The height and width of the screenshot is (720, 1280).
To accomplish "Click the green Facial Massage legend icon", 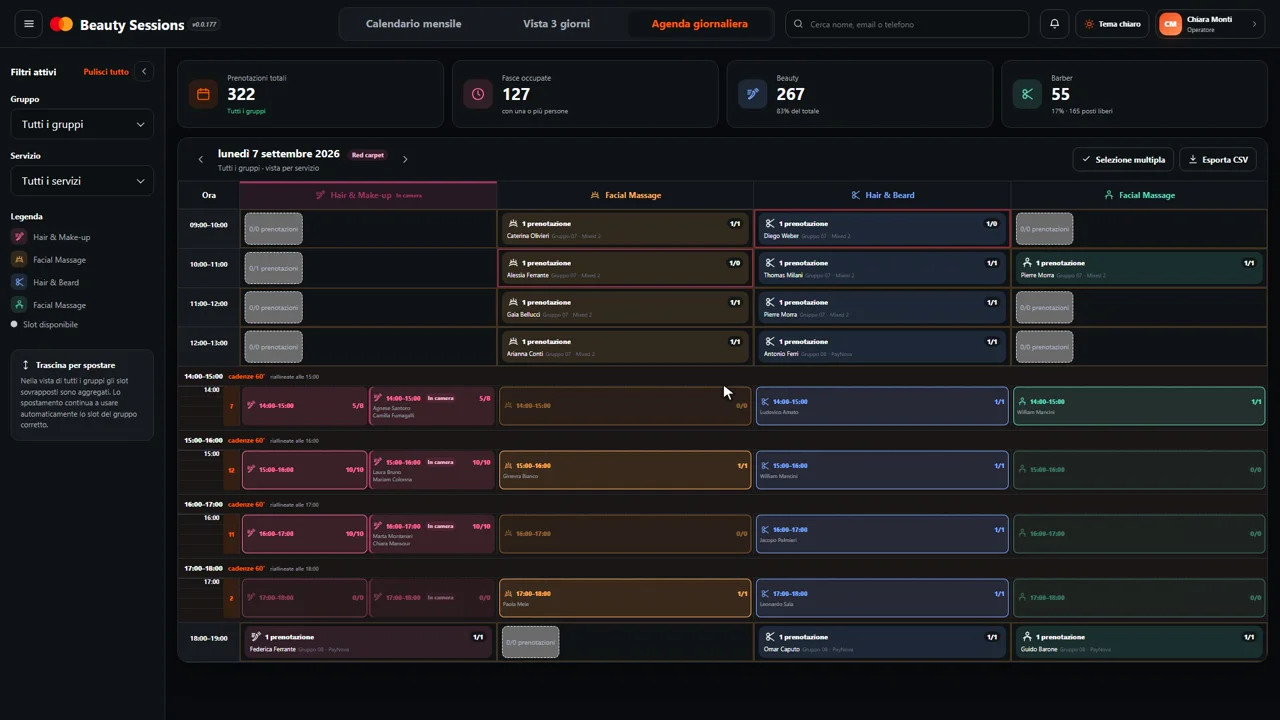I will point(19,305).
